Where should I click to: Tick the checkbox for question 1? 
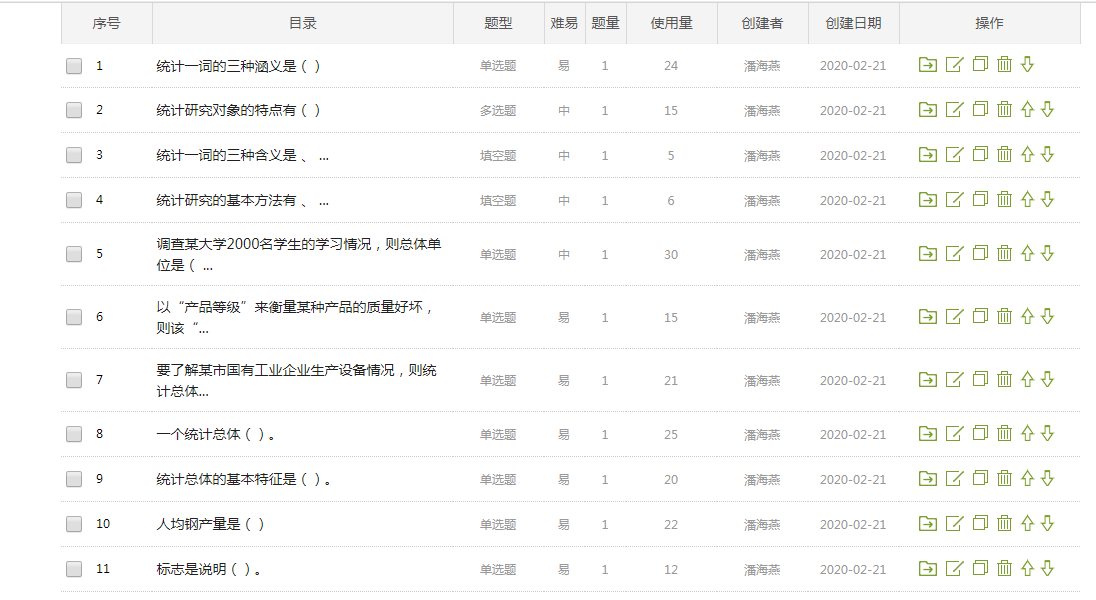tap(74, 66)
